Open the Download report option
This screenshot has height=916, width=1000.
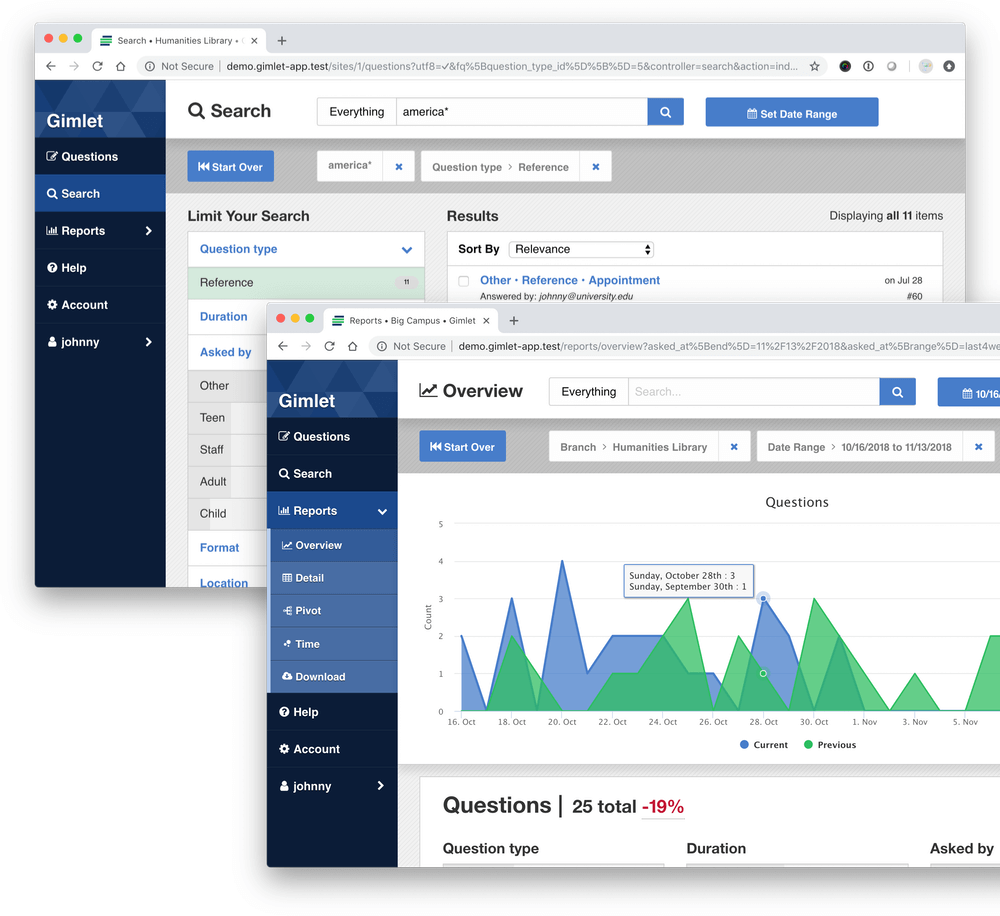click(x=334, y=677)
